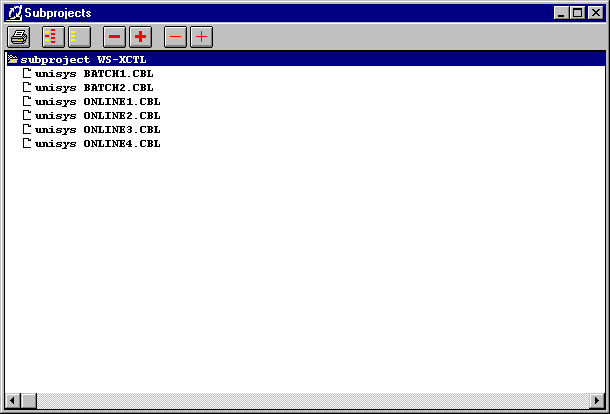
Task: Click the thin red plus toolbar button
Action: pyautogui.click(x=201, y=37)
